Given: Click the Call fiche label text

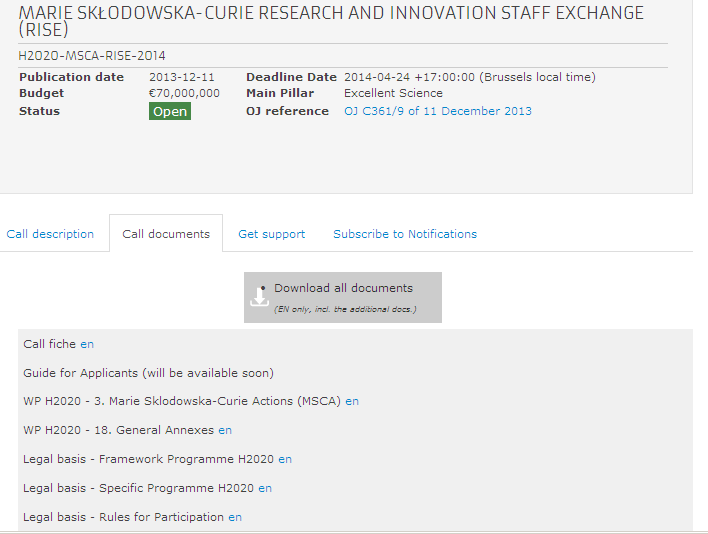Looking at the screenshot, I should 50,344.
